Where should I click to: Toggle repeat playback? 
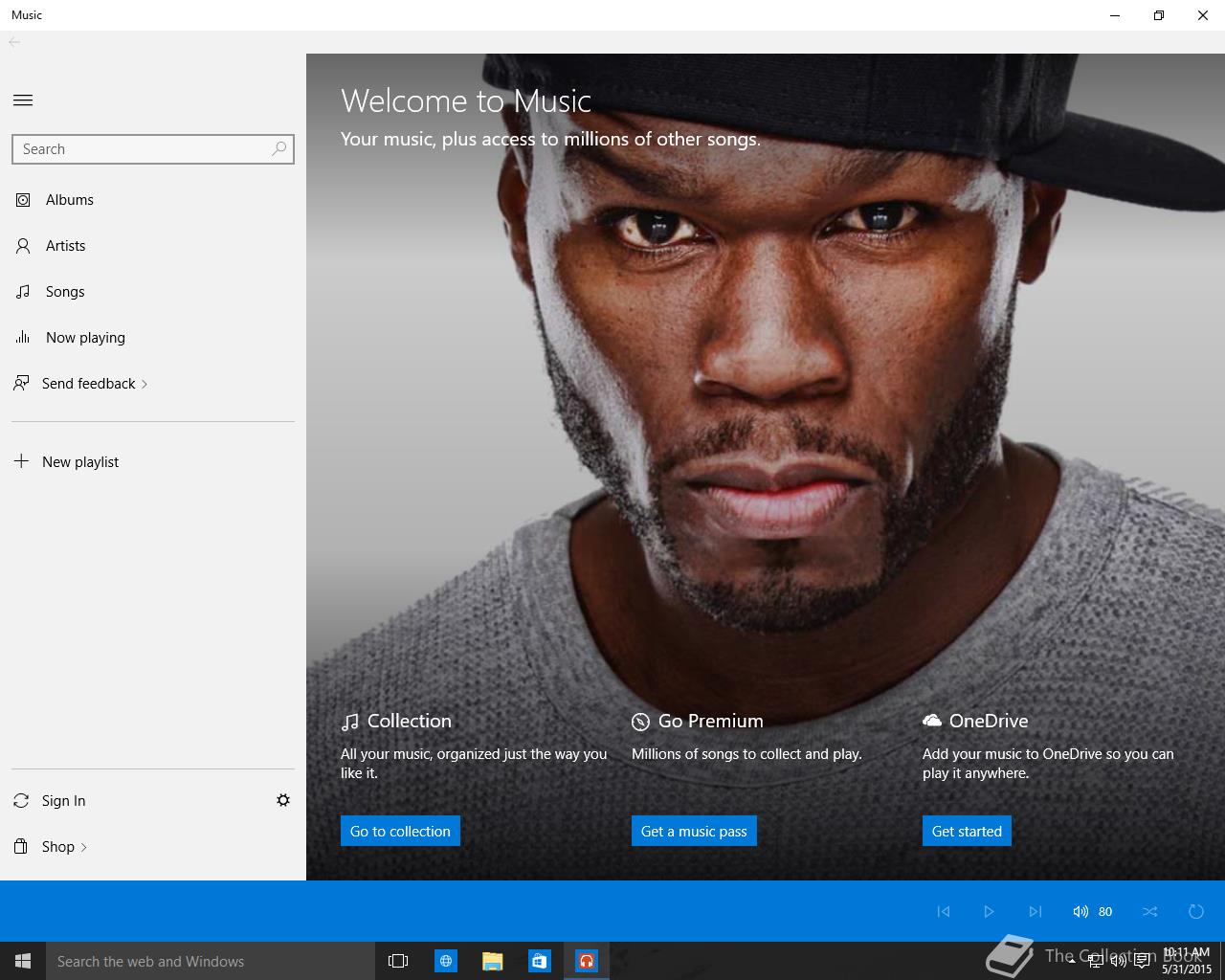click(1196, 911)
